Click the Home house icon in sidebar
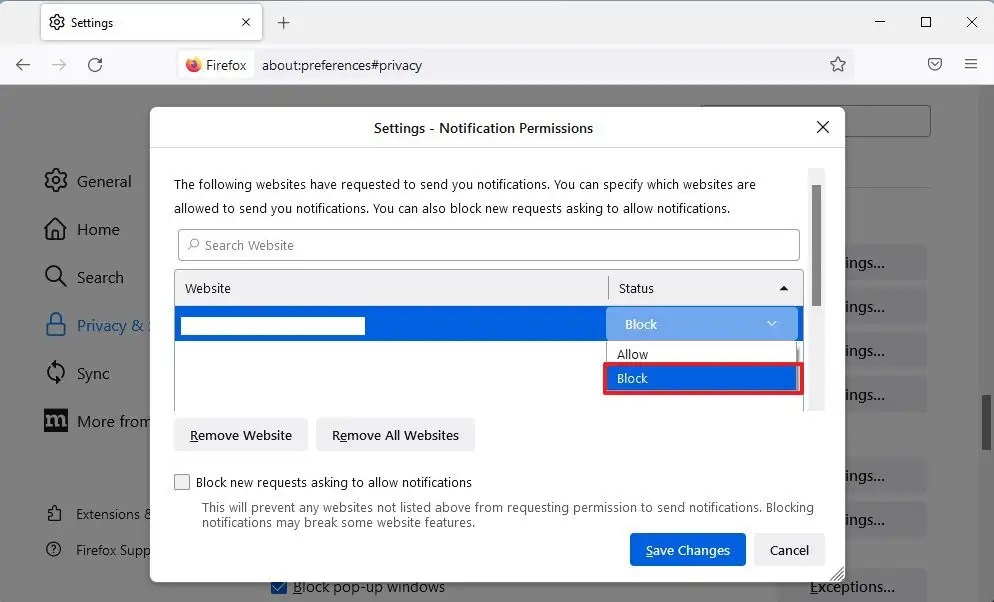994x602 pixels. (55, 229)
